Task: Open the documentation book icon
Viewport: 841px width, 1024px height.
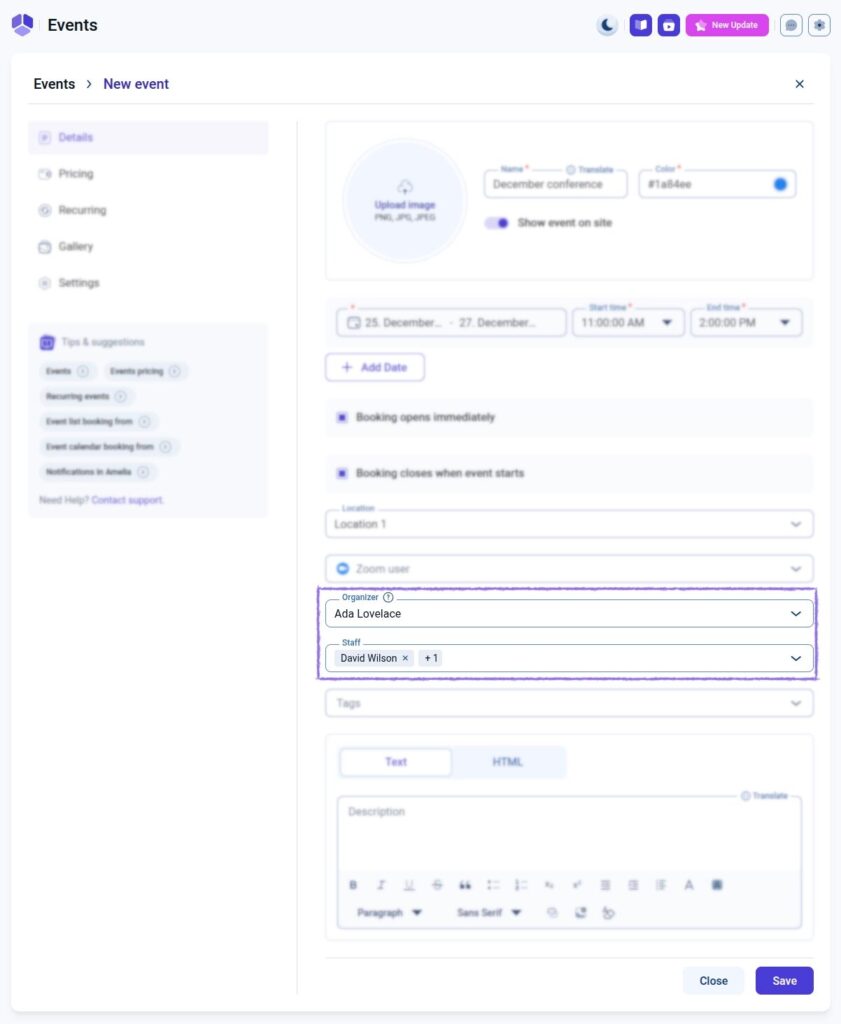Action: pyautogui.click(x=640, y=26)
